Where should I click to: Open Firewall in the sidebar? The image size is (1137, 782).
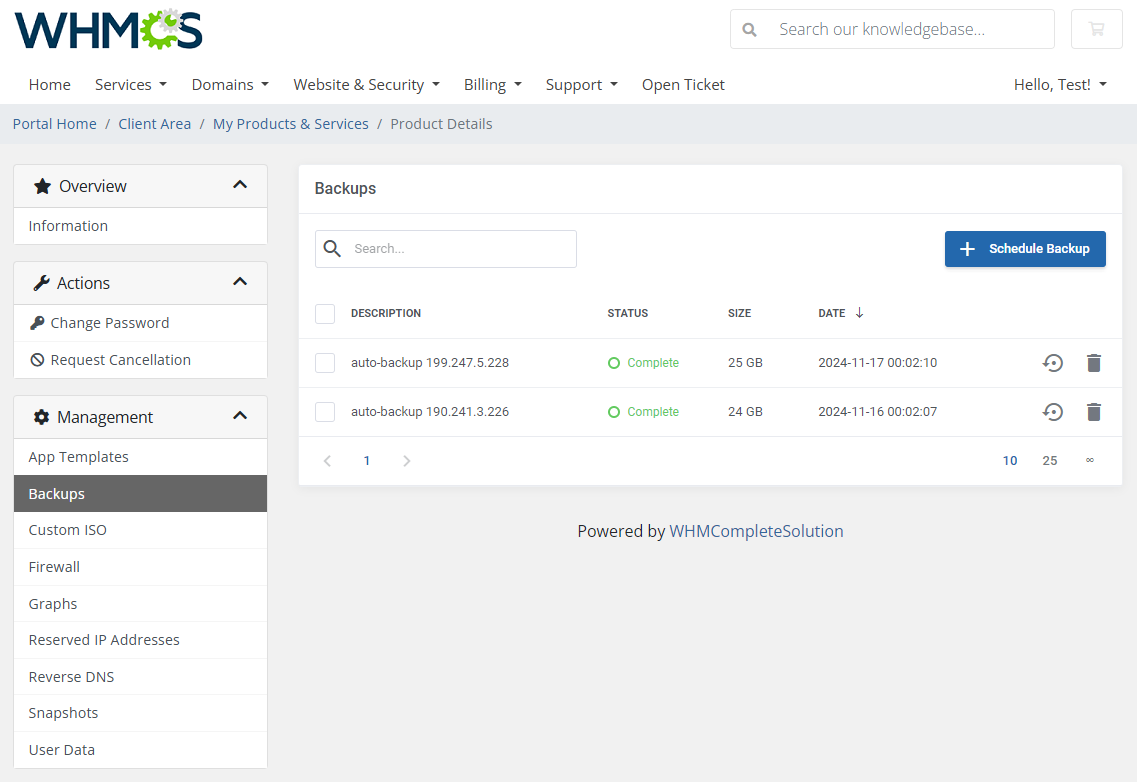141,567
